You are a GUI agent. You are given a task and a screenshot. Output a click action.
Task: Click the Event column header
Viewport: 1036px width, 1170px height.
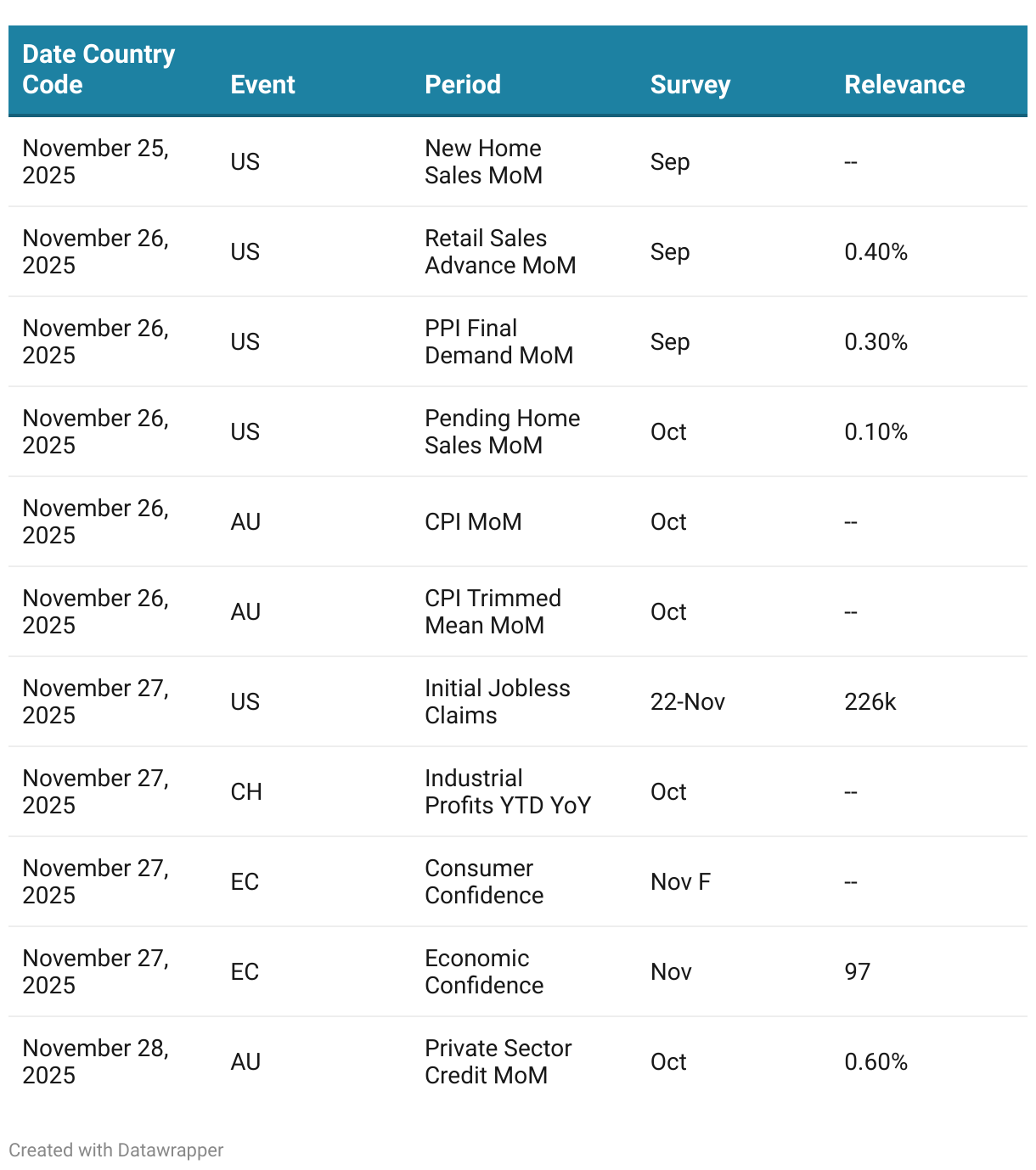pyautogui.click(x=262, y=85)
